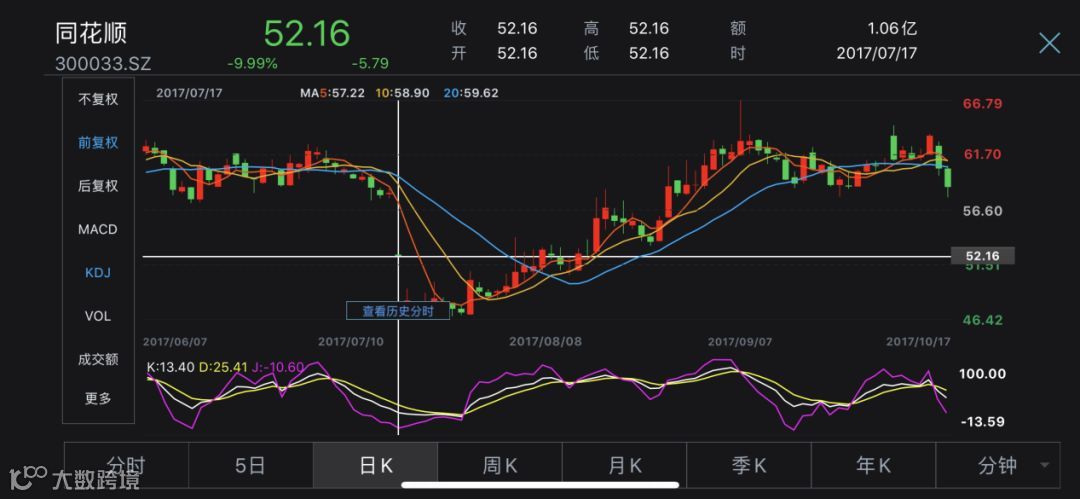Click the turnover value 1.06亿
Screen dimensions: 1080x499
(x=892, y=29)
